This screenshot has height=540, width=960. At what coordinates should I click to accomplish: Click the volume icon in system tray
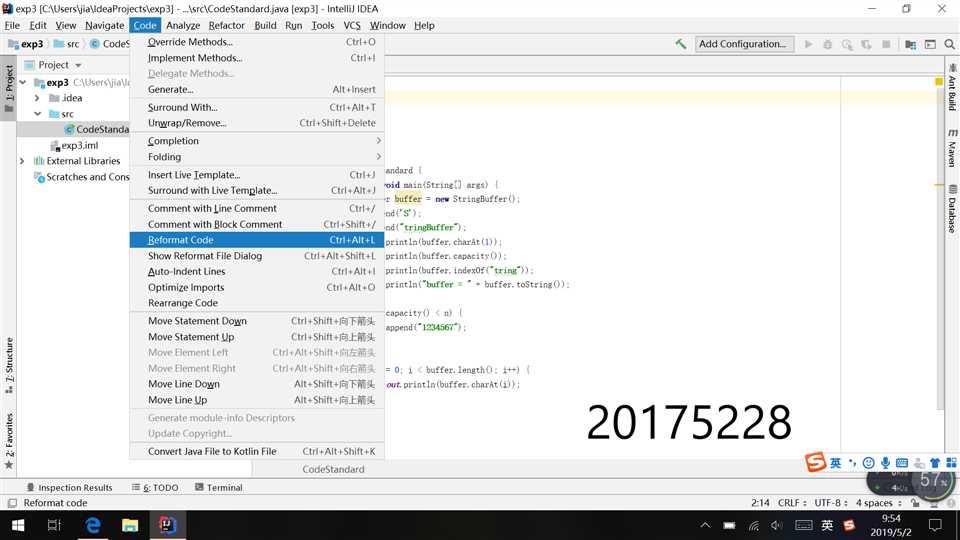[777, 525]
